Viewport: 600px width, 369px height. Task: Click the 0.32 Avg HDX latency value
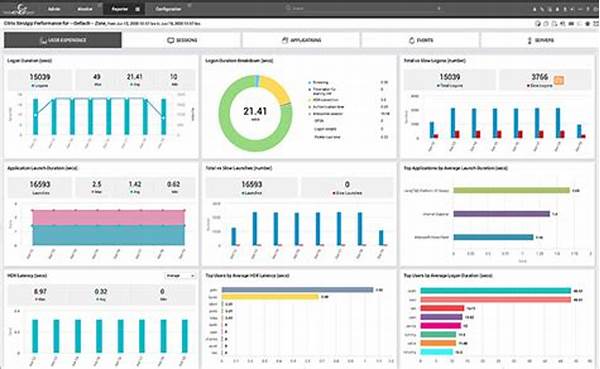(101, 292)
